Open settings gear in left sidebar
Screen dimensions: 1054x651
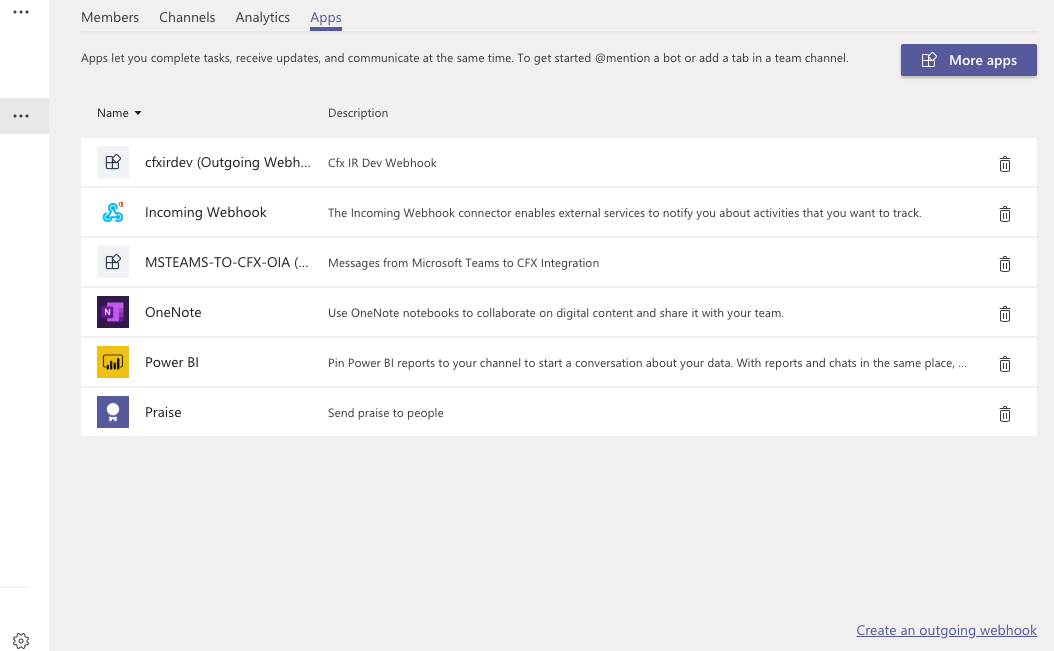(21, 640)
